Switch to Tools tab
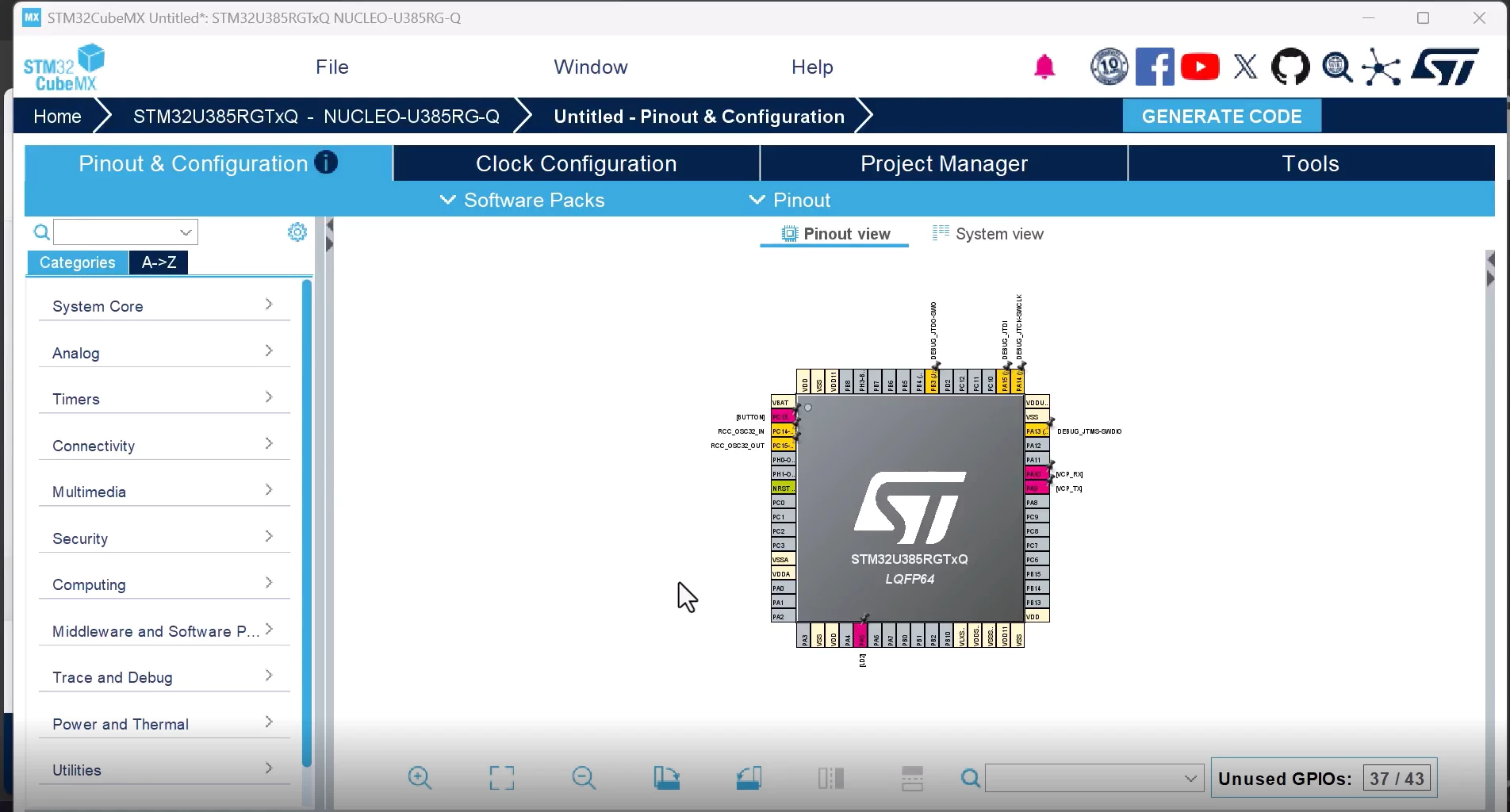Viewport: 1510px width, 812px height. pos(1311,163)
